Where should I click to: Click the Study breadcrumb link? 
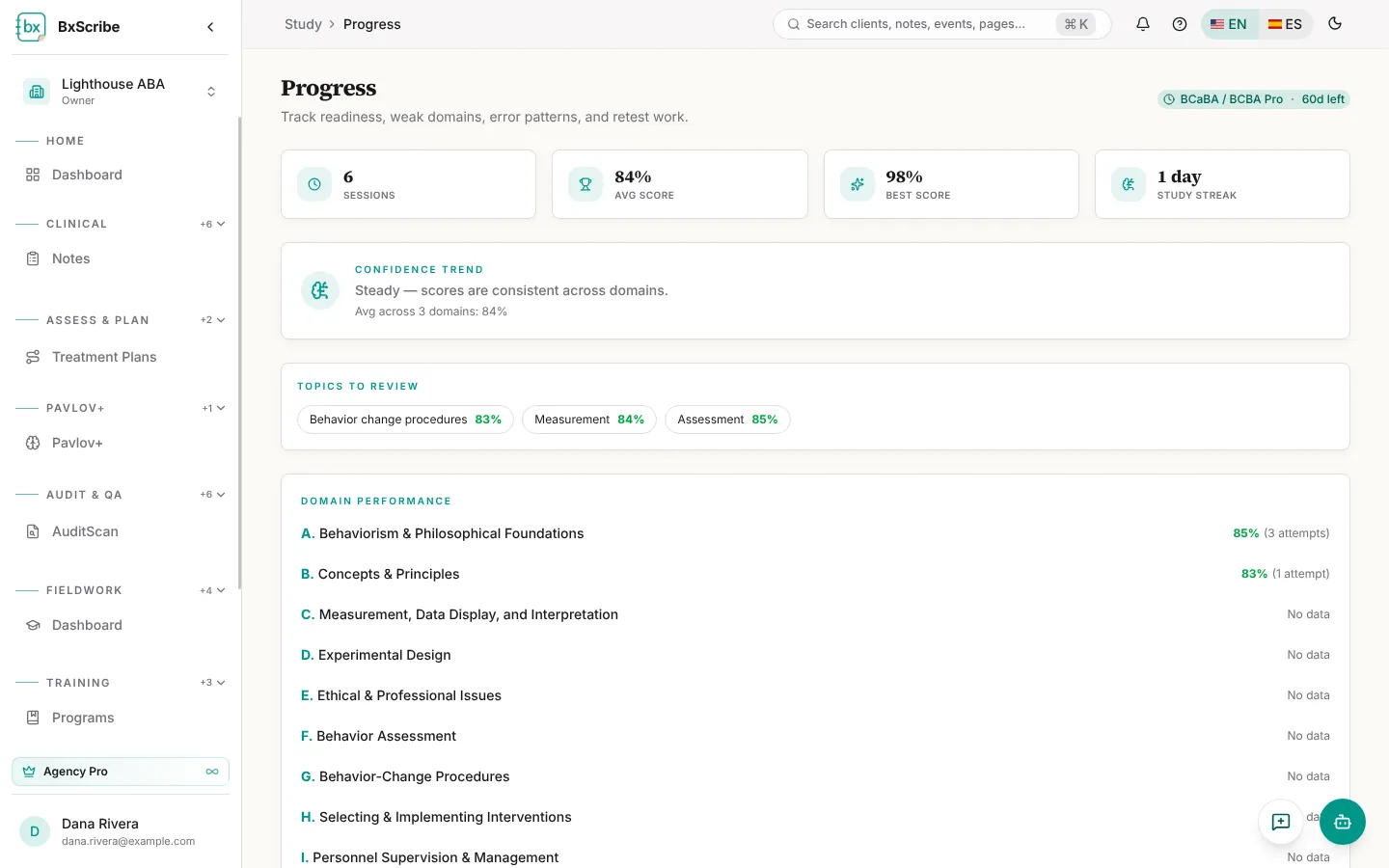click(x=303, y=24)
